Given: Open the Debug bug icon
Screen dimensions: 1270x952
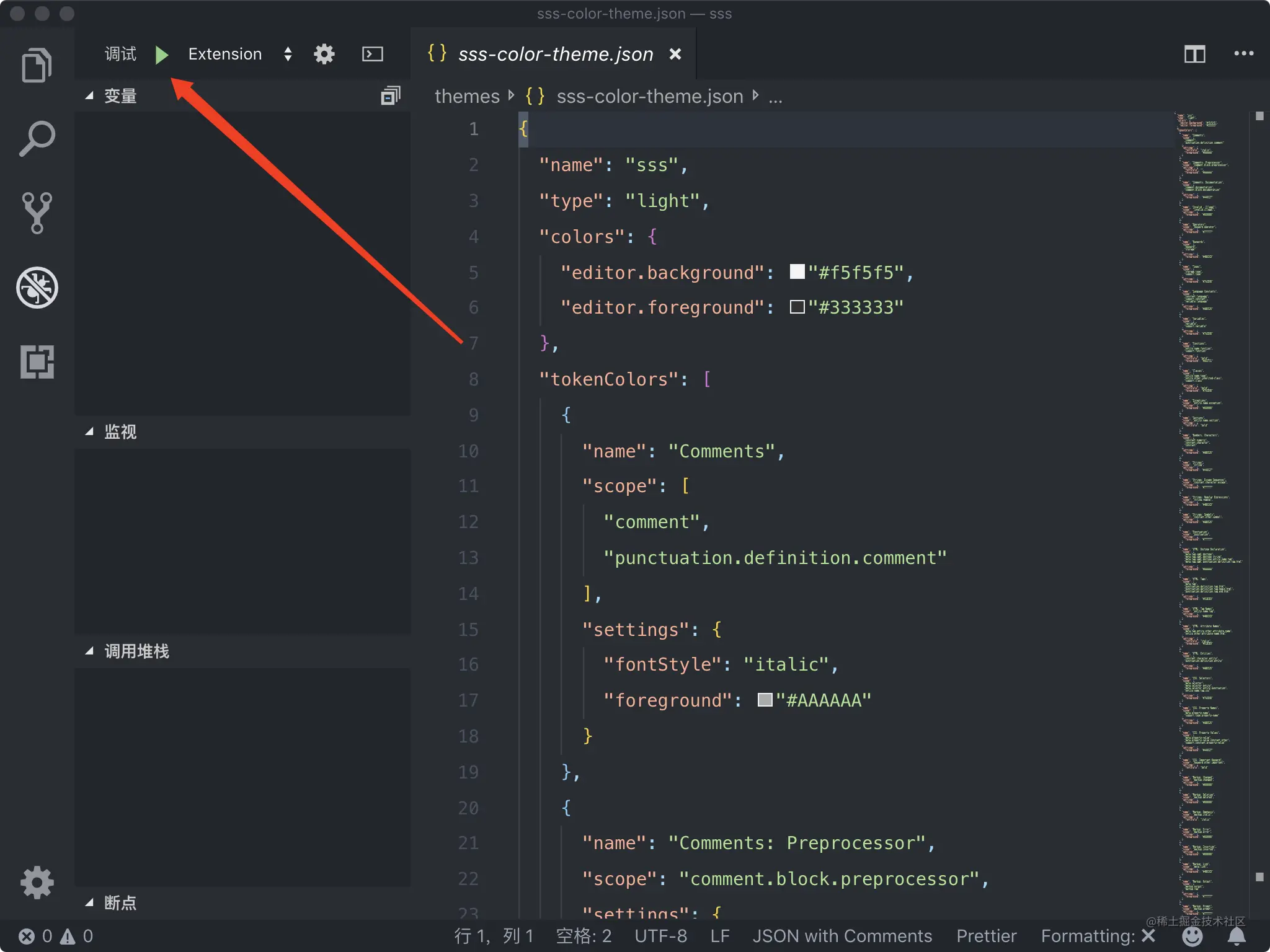Looking at the screenshot, I should (x=37, y=288).
